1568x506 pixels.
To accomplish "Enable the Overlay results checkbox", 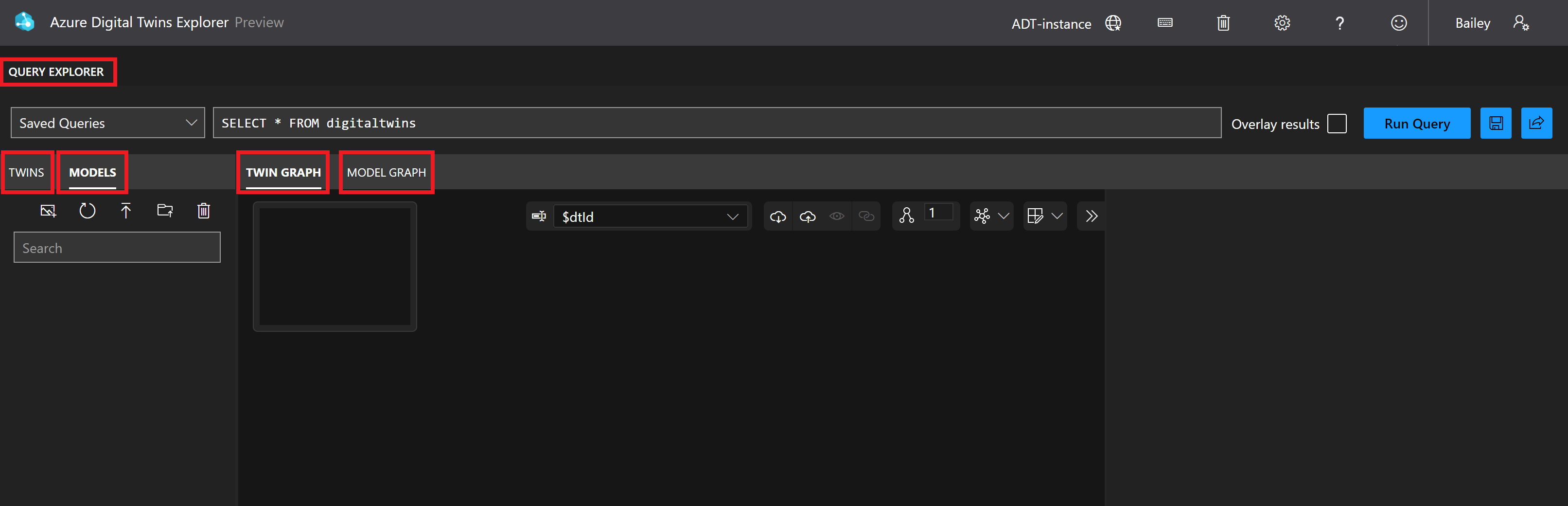I will (1337, 124).
